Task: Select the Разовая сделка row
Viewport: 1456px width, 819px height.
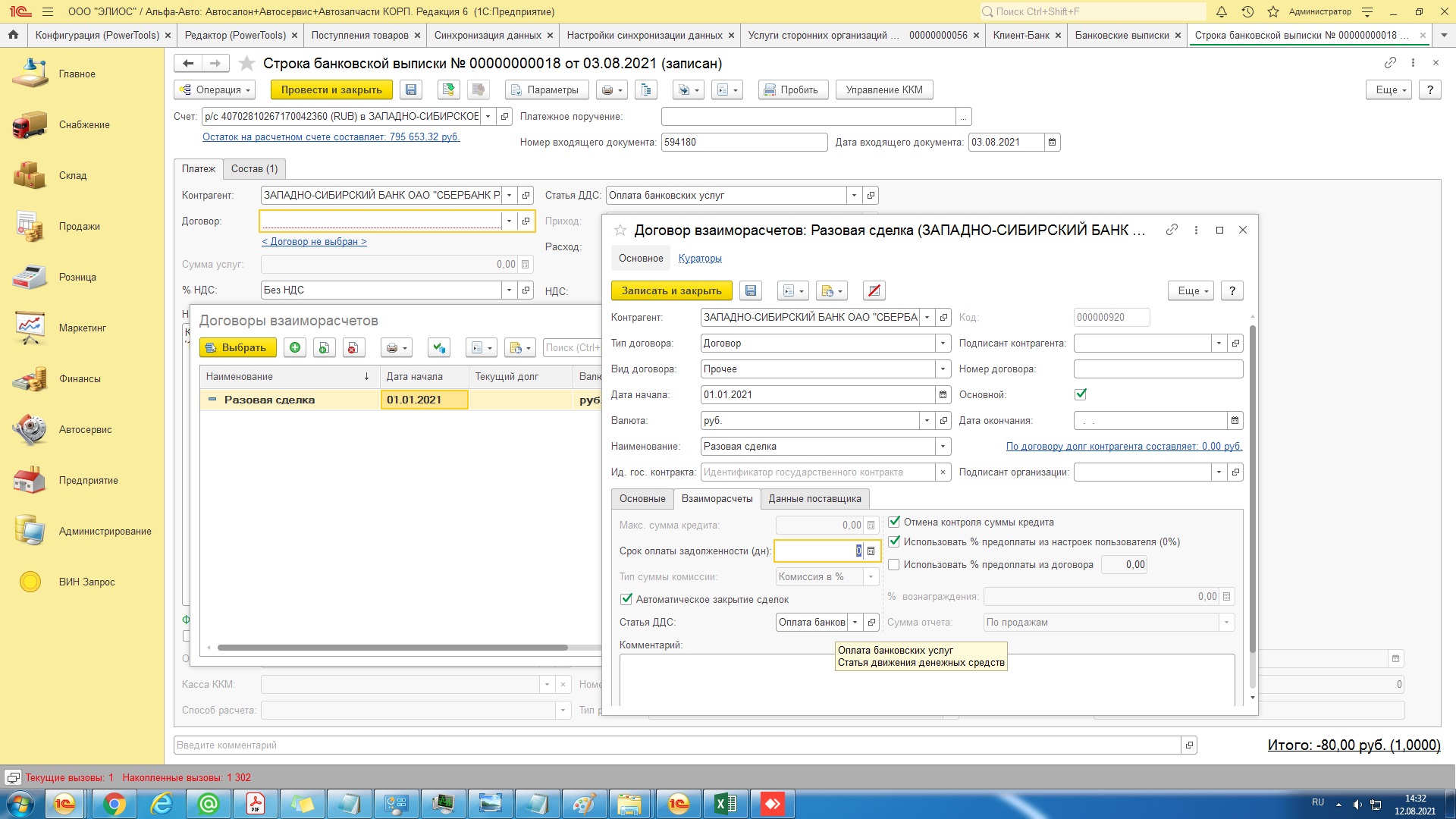Action: click(x=400, y=400)
